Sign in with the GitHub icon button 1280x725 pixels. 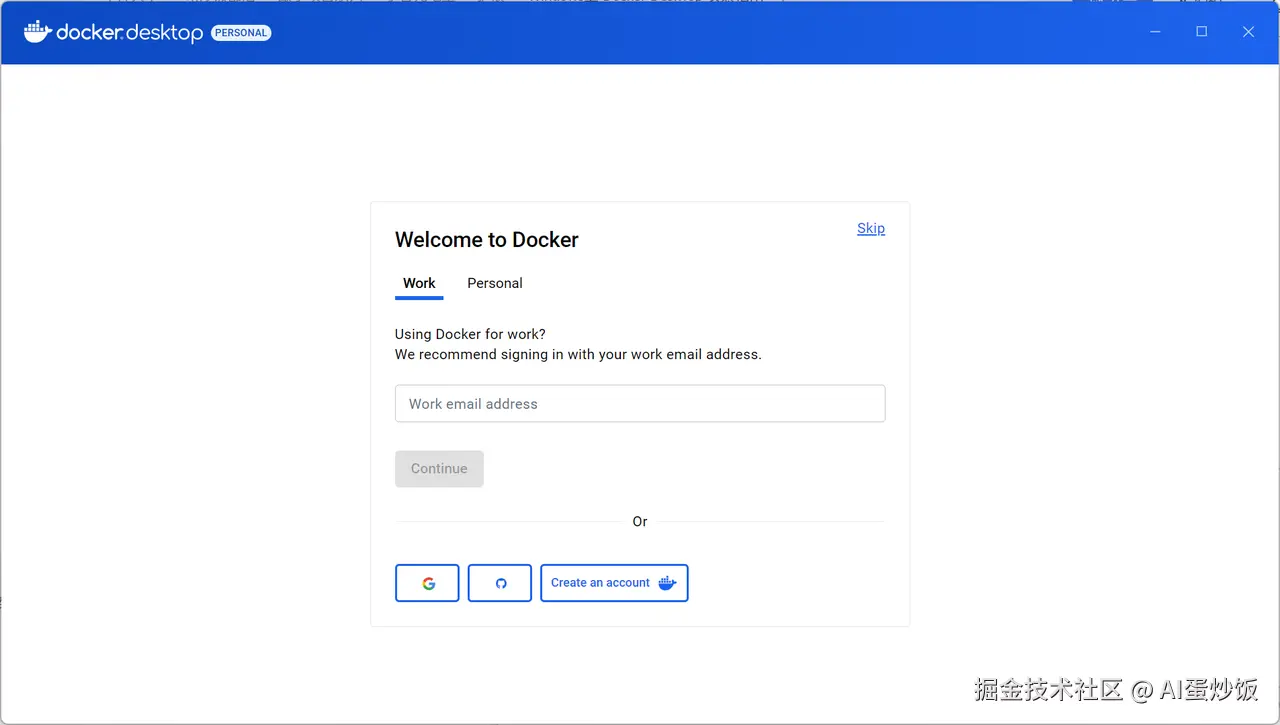click(500, 583)
